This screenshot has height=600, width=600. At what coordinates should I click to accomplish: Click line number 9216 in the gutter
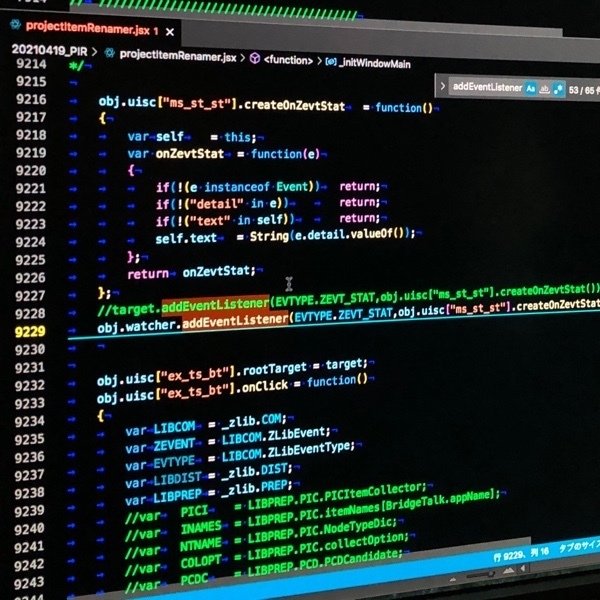(x=31, y=99)
